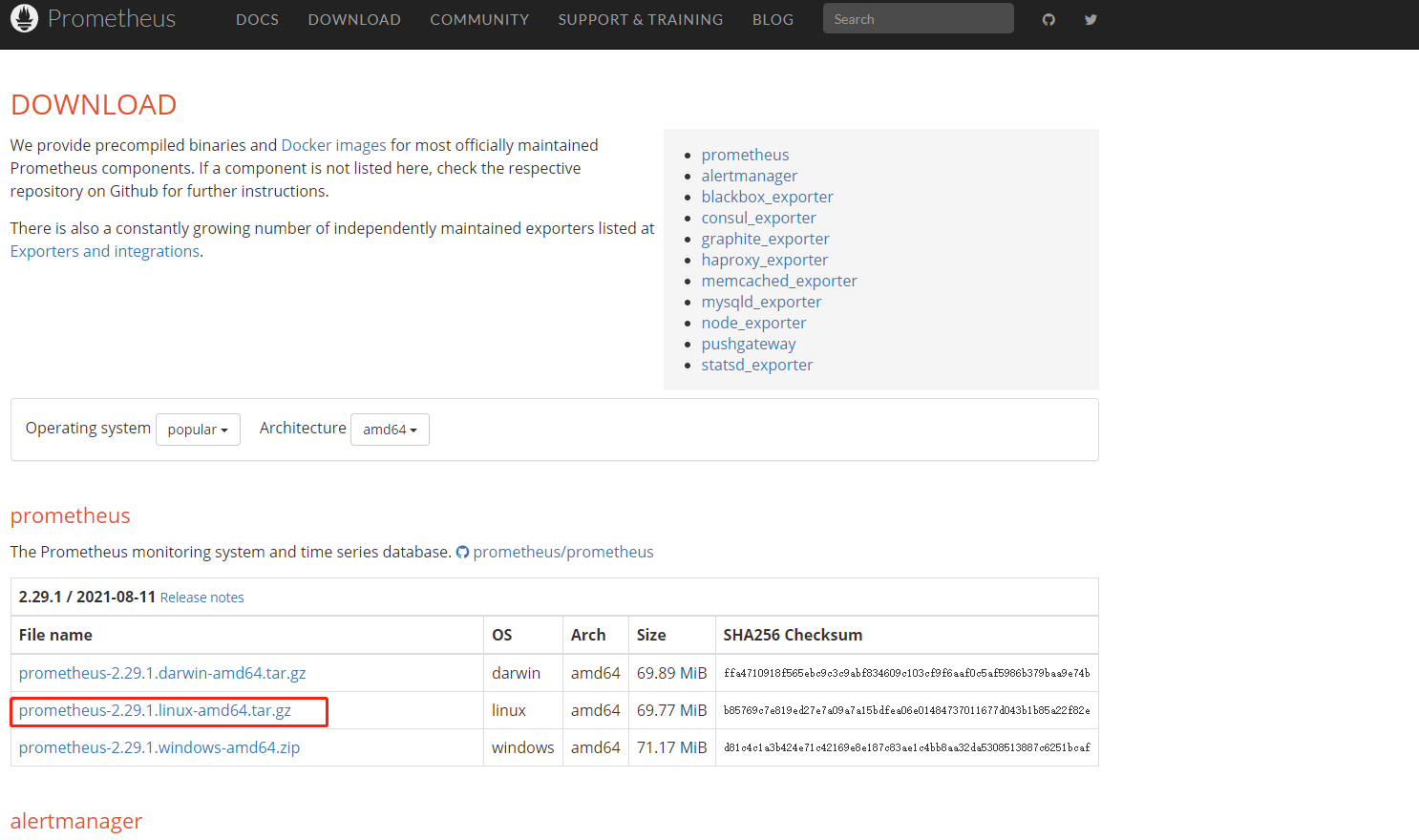Click the OS column header

click(502, 635)
